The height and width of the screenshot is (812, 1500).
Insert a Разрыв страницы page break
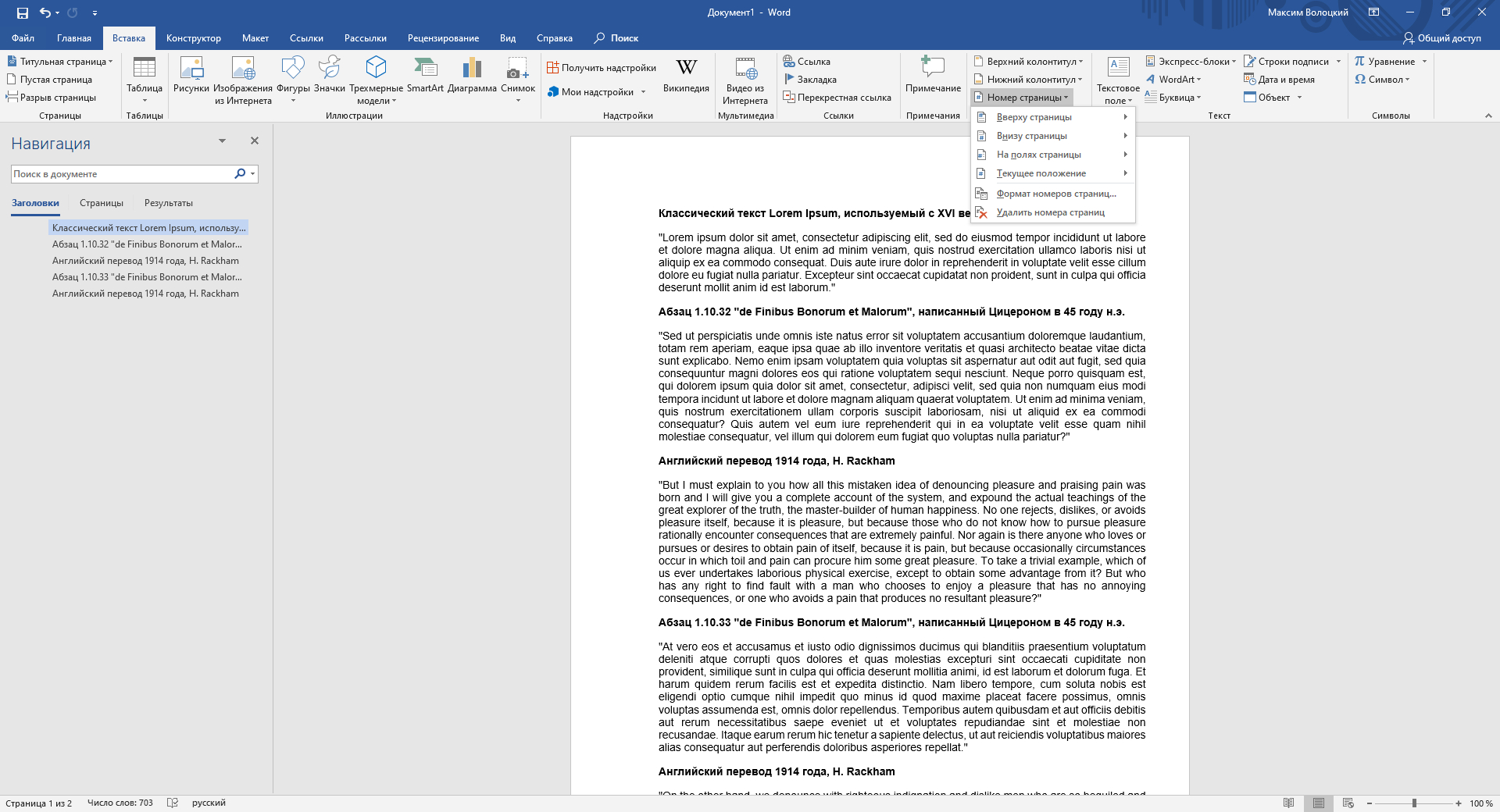coord(51,98)
